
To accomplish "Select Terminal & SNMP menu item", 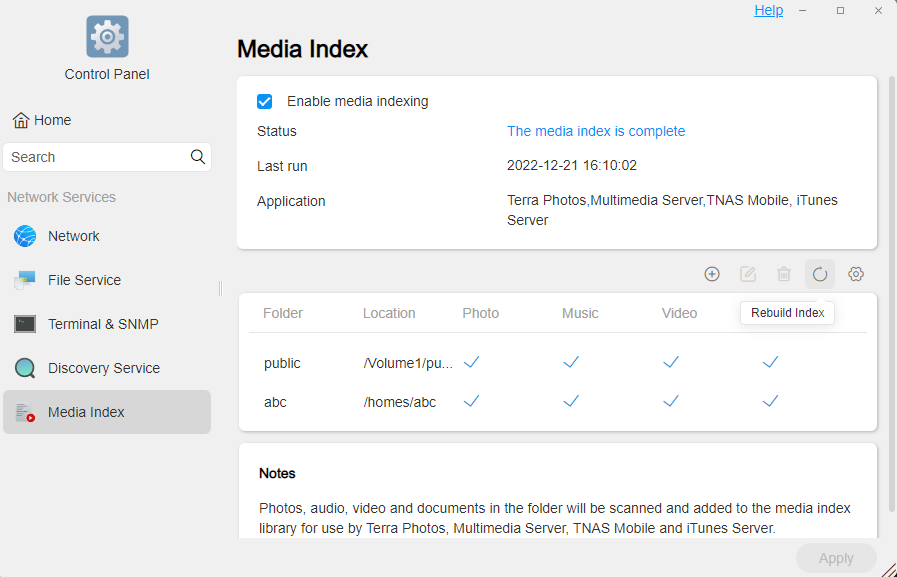I will 107,324.
